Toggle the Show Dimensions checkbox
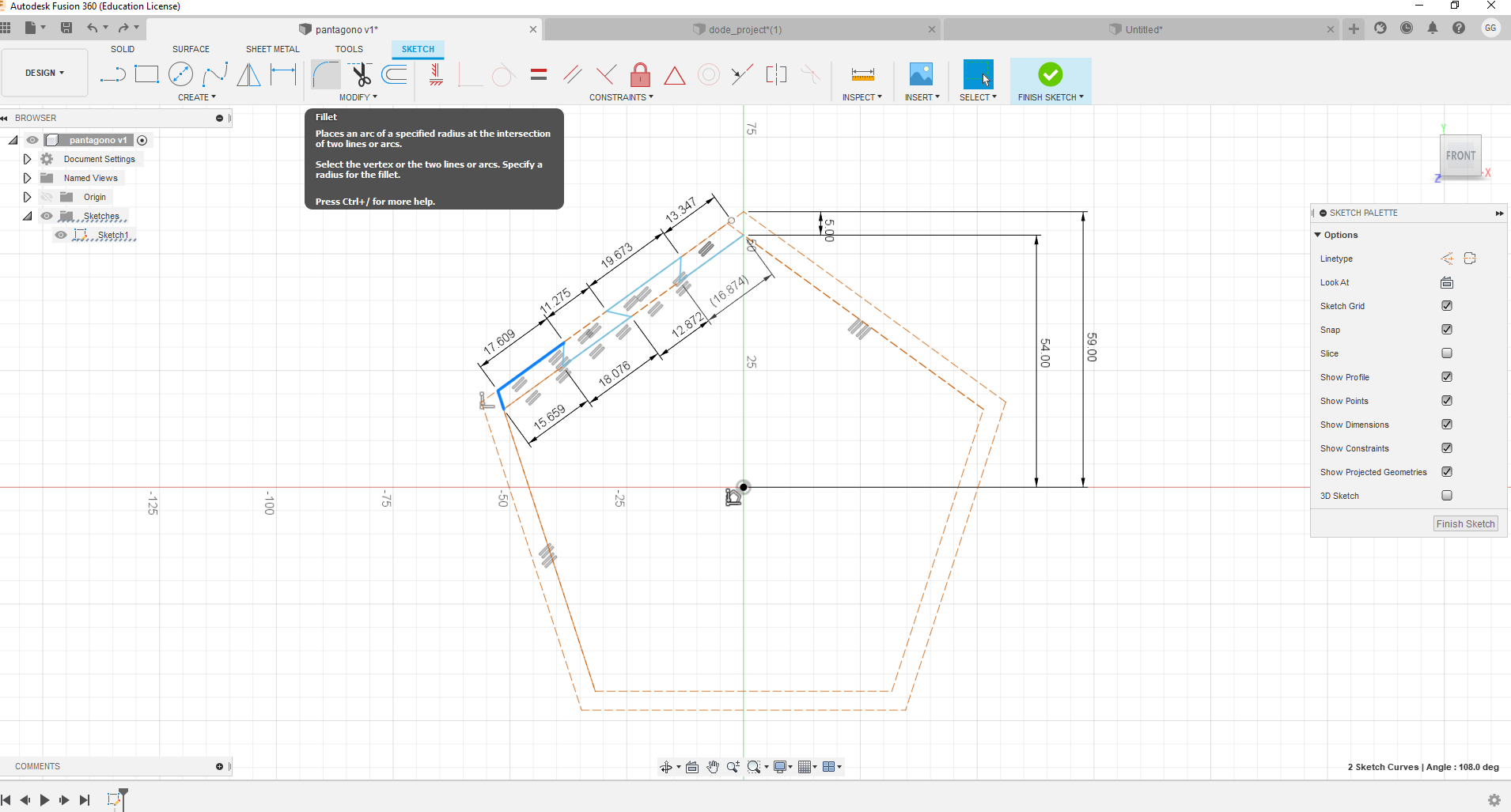The width and height of the screenshot is (1511, 812). tap(1447, 425)
